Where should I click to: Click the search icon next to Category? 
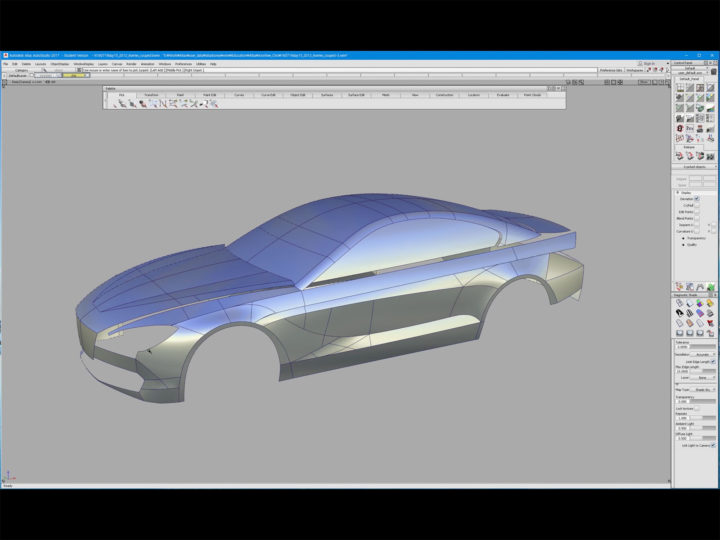coord(45,70)
